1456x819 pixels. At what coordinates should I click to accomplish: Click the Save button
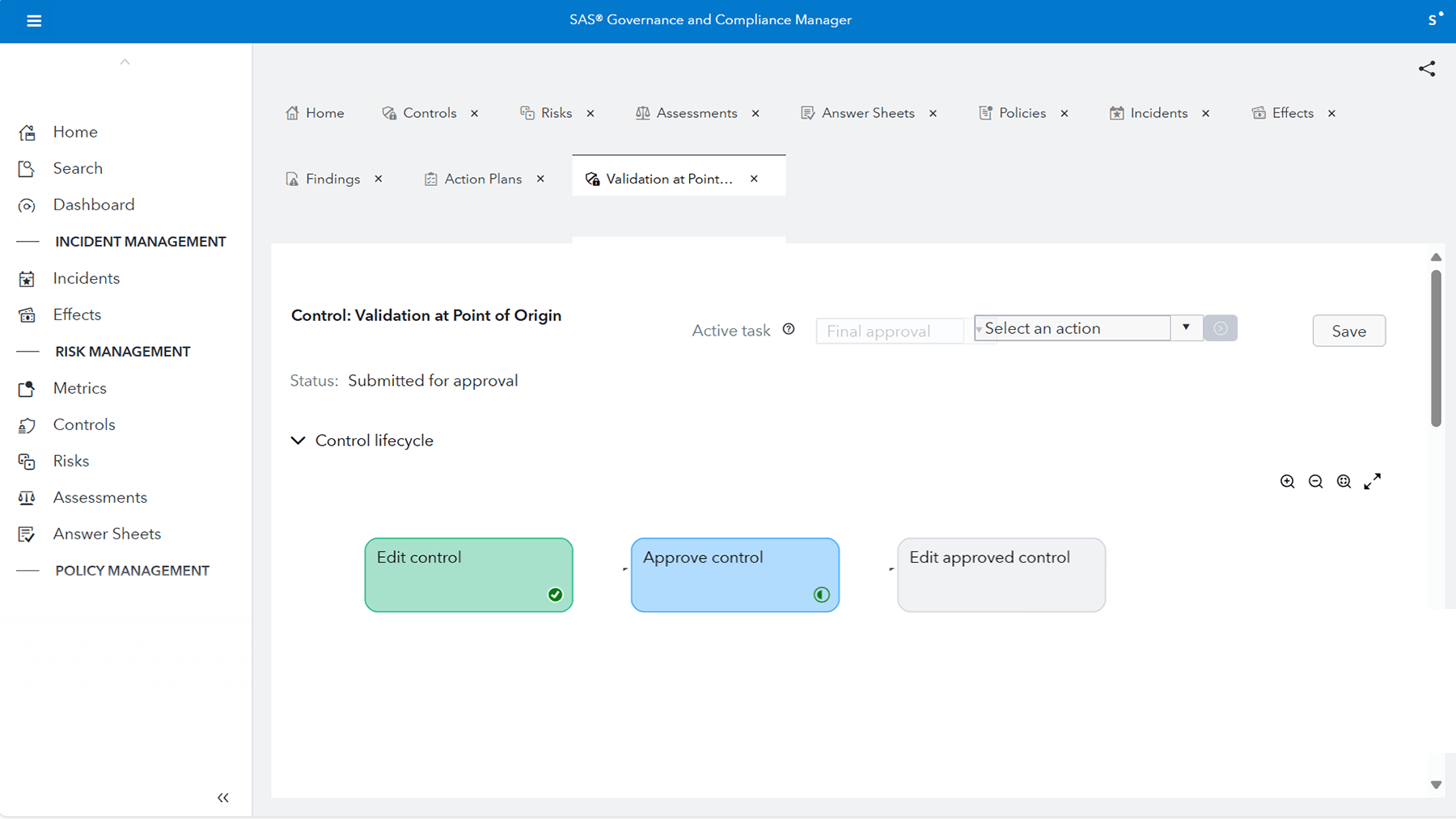click(1348, 331)
